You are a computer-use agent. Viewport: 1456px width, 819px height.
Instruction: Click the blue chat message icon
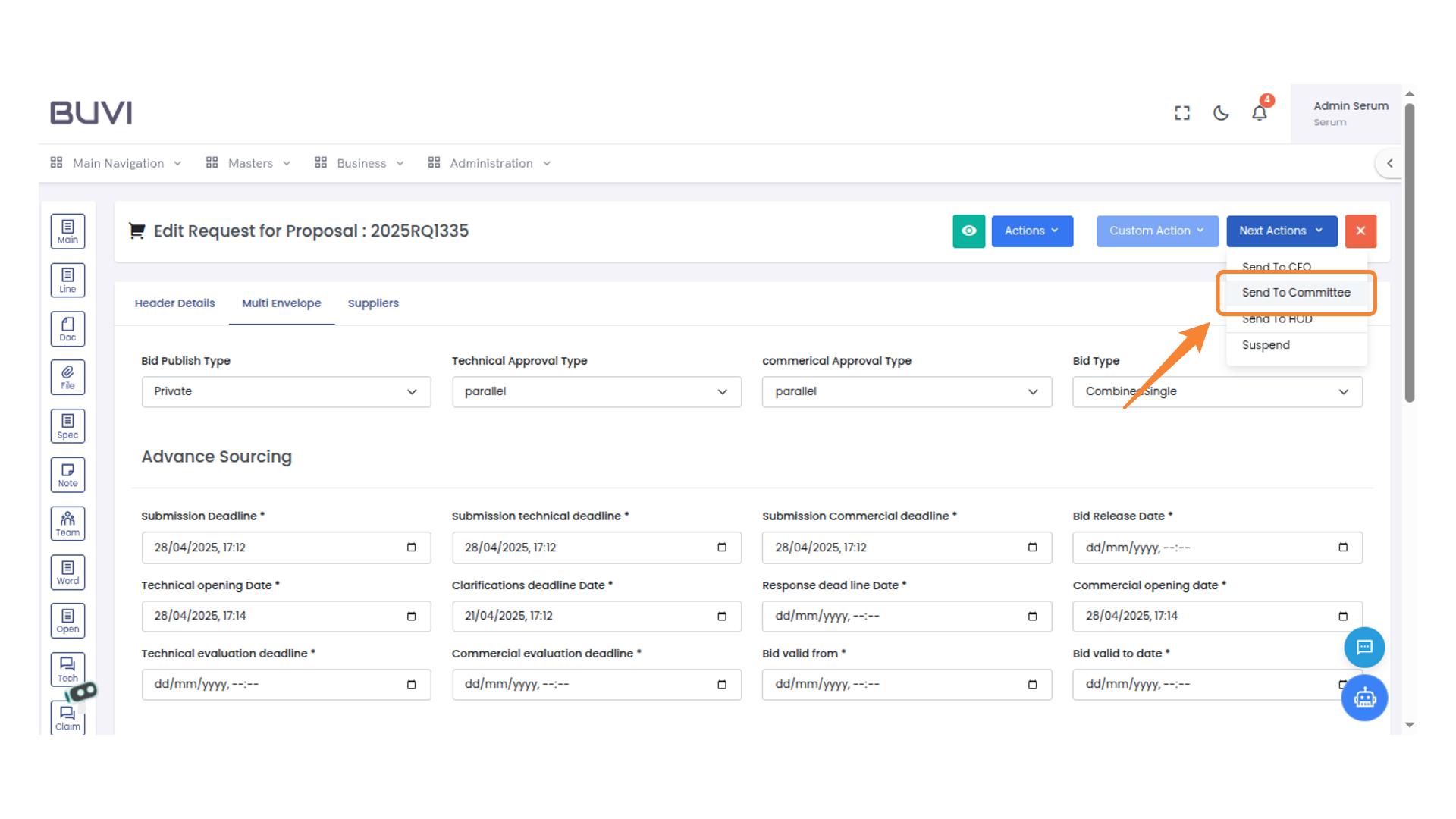1364,648
